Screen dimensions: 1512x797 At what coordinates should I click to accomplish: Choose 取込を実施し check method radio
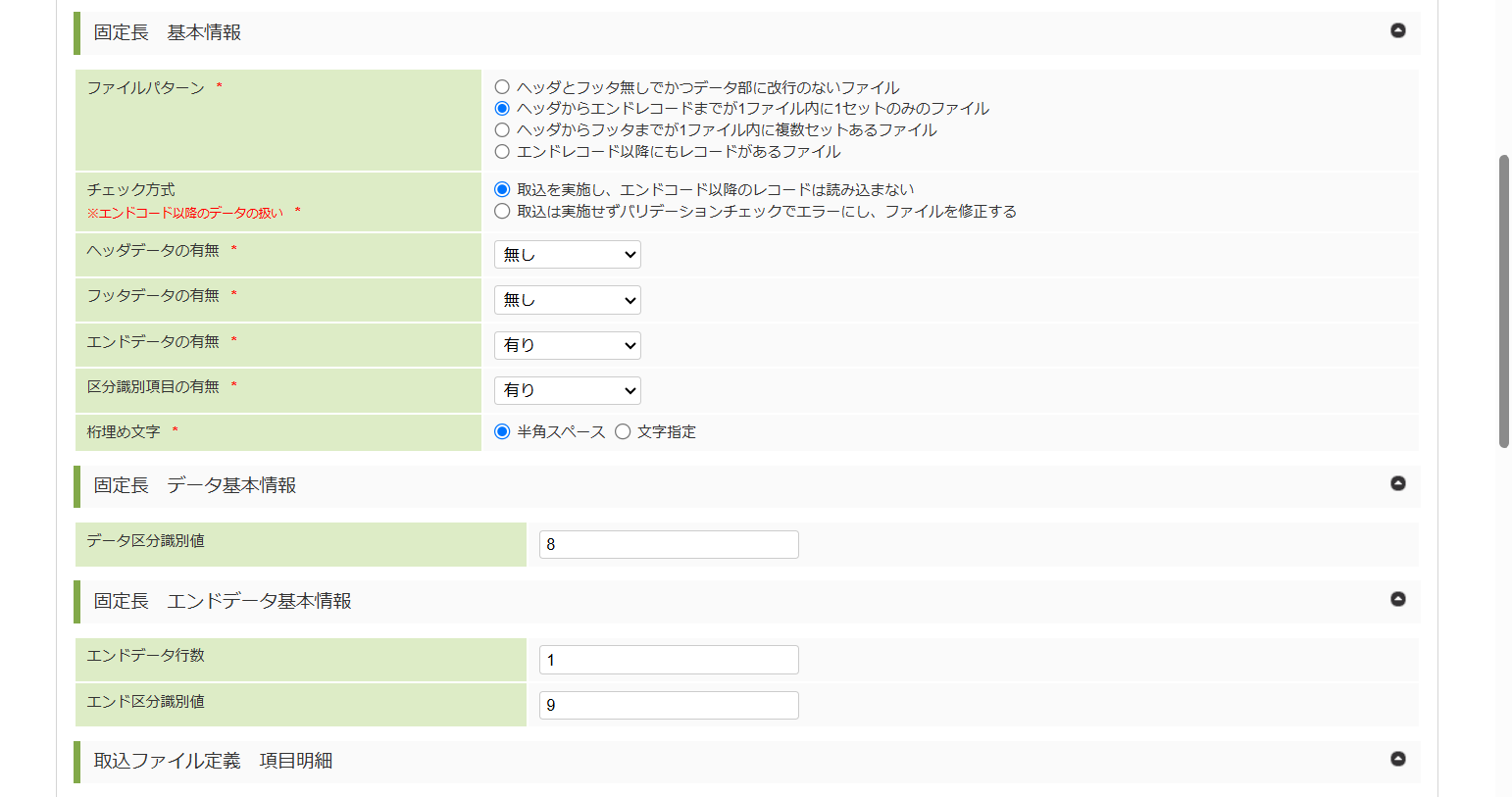502,189
